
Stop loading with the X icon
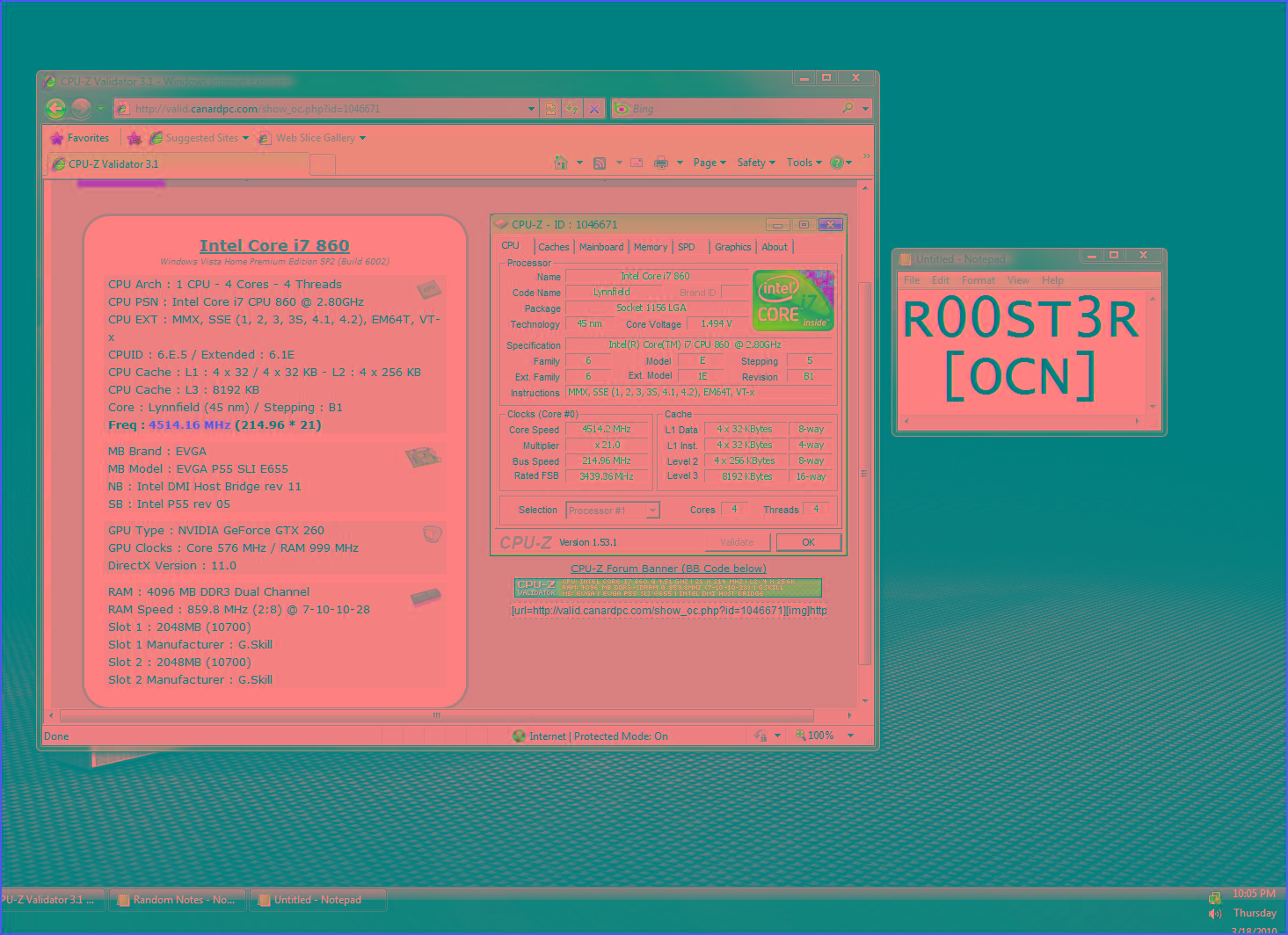click(594, 109)
